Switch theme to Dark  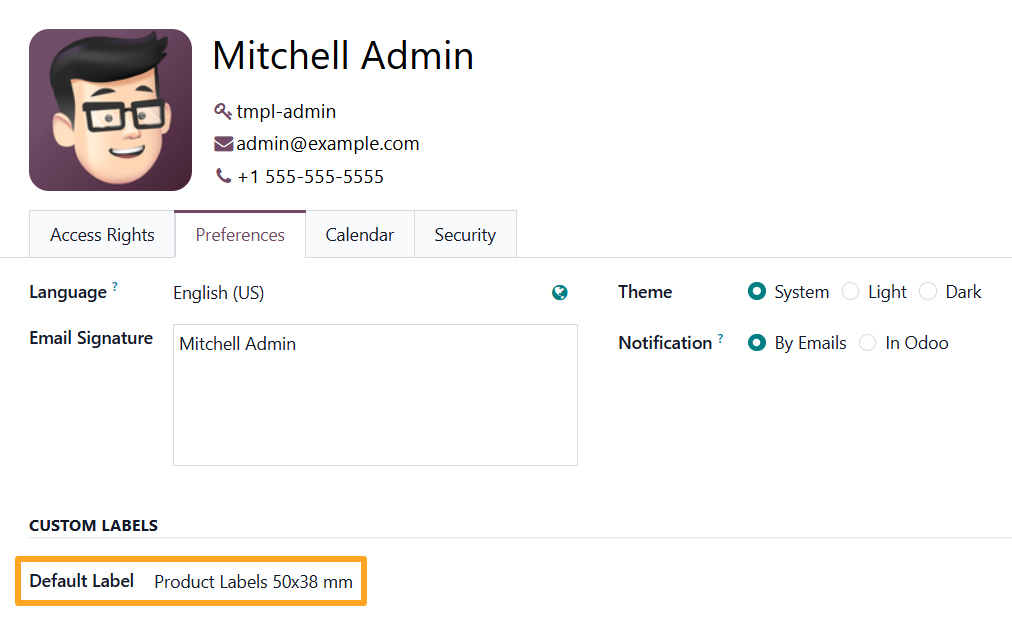coord(928,292)
